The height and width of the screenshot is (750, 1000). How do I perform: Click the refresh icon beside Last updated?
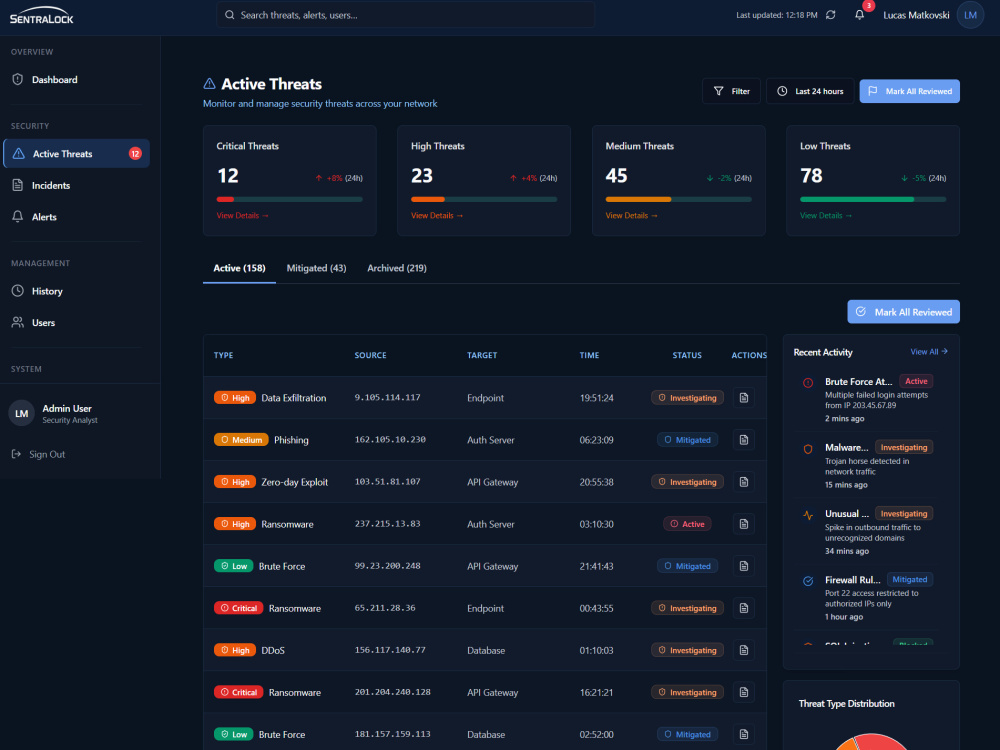(830, 15)
